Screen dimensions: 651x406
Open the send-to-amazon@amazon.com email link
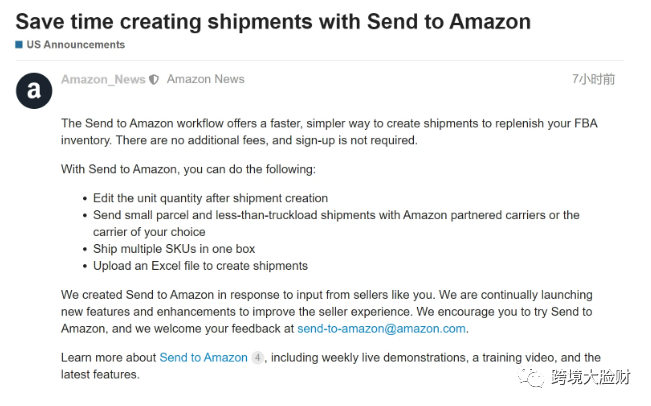point(381,328)
